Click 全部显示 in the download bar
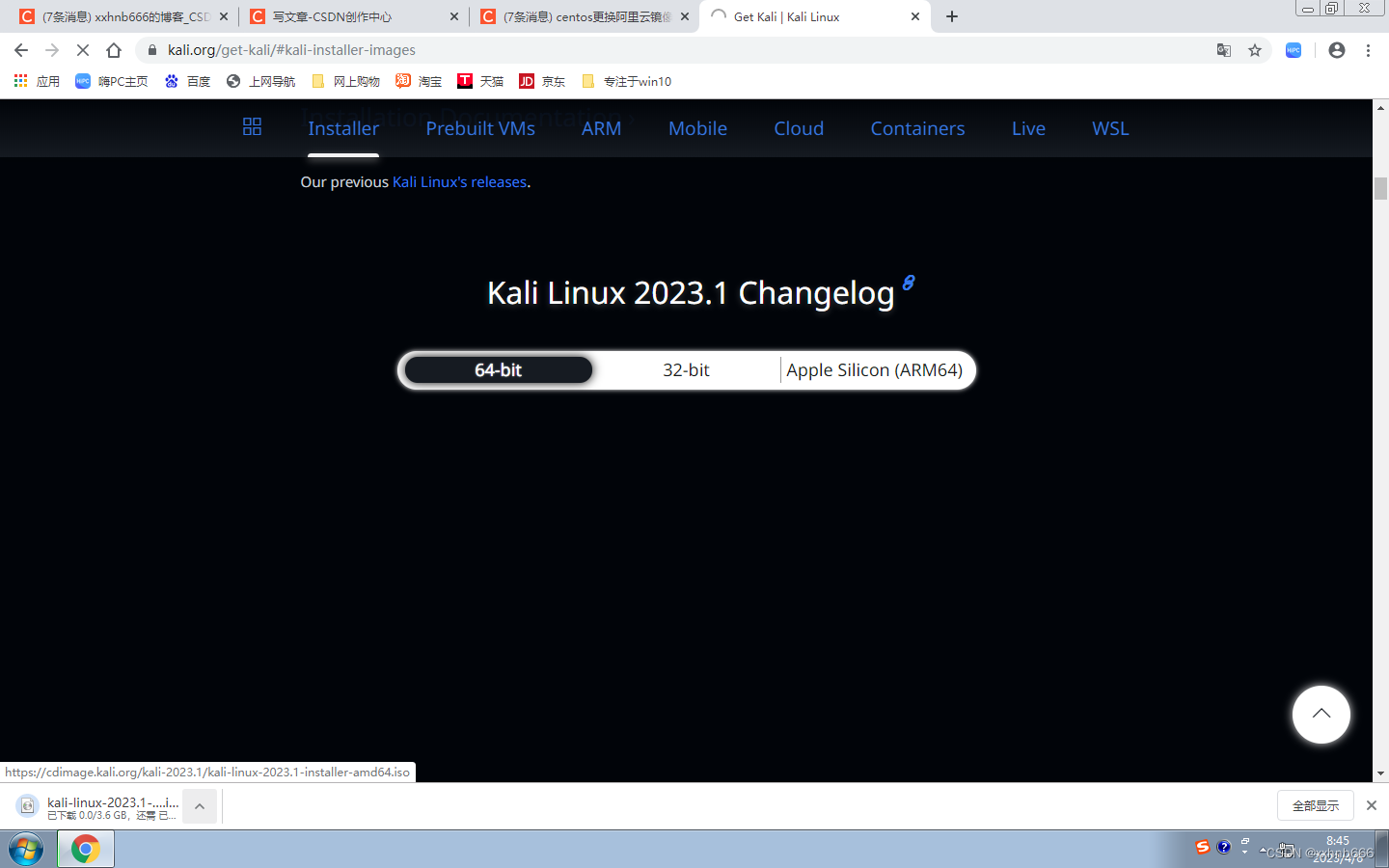 click(1315, 804)
